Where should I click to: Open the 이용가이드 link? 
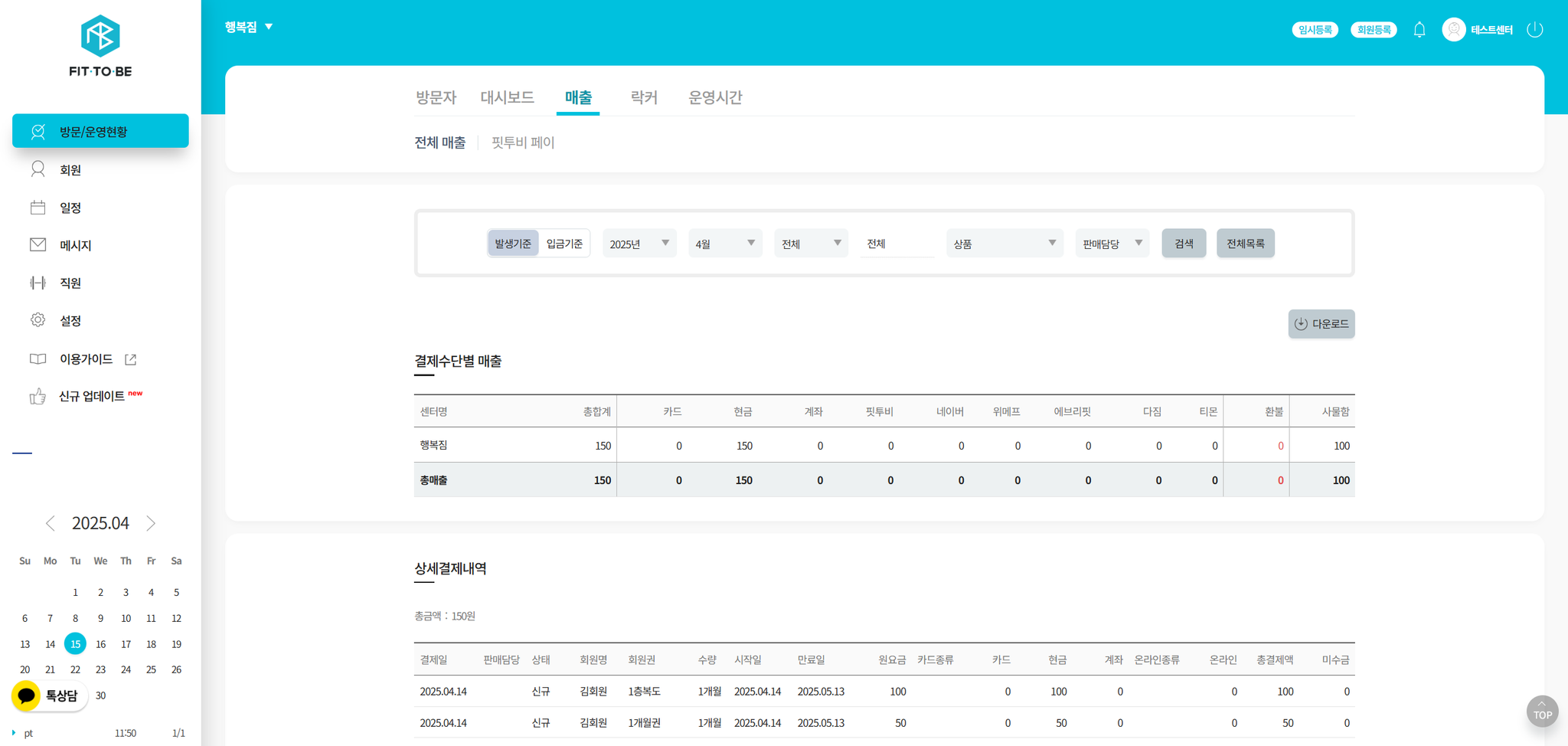point(87,358)
